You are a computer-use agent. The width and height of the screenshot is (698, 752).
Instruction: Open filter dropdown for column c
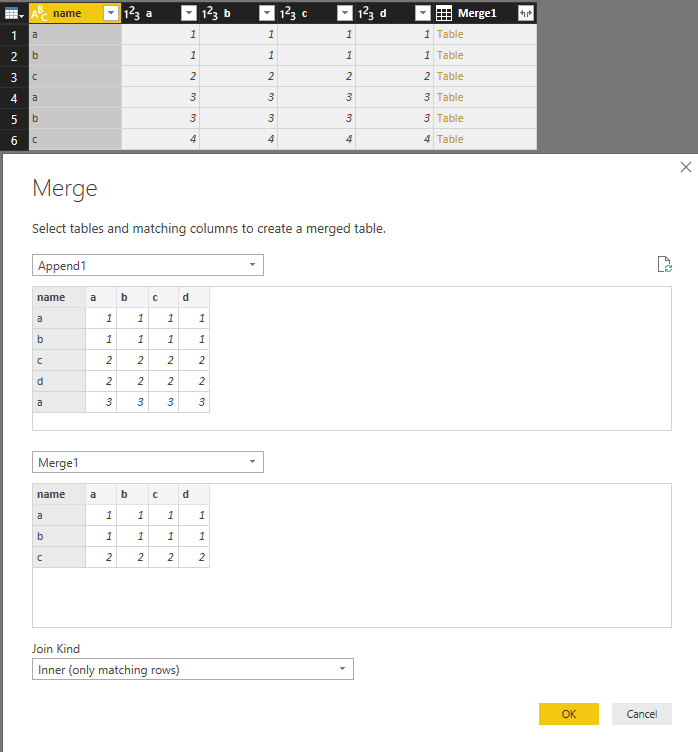click(345, 13)
